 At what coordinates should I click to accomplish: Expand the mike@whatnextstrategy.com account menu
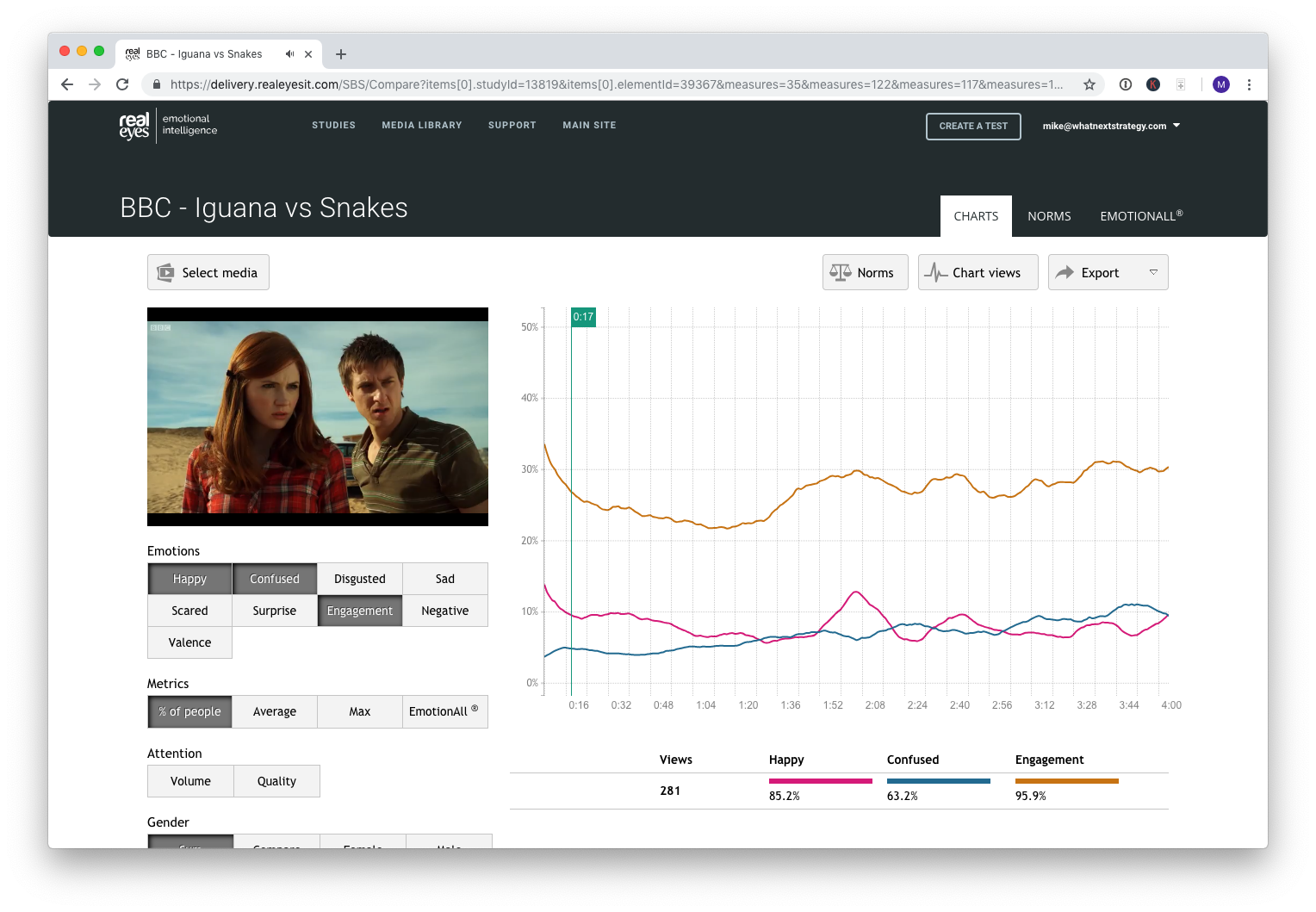1110,126
